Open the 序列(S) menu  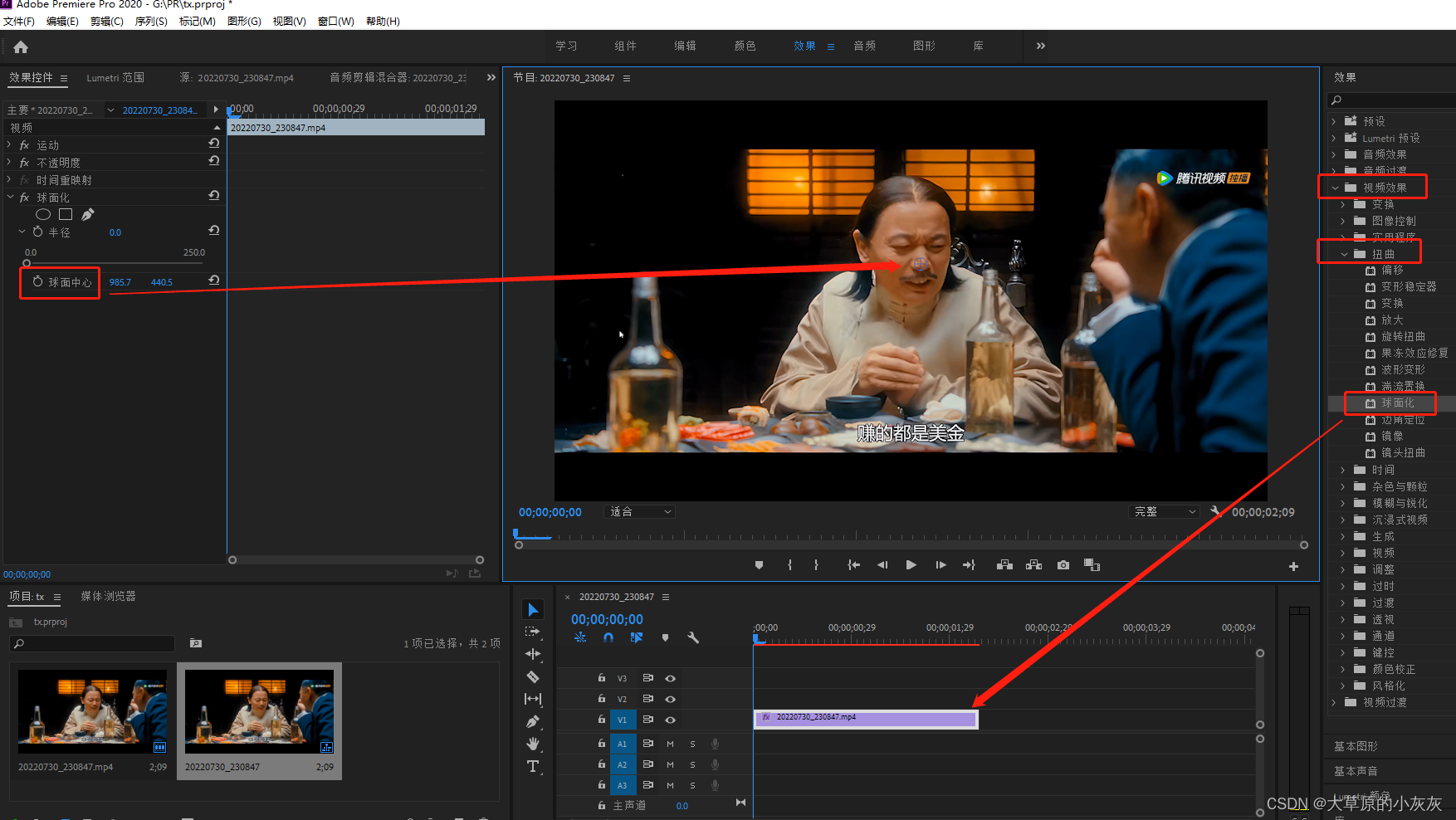[x=151, y=21]
